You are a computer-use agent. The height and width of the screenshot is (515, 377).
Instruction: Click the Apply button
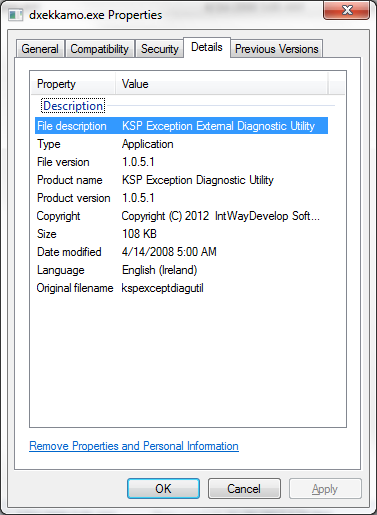click(325, 489)
